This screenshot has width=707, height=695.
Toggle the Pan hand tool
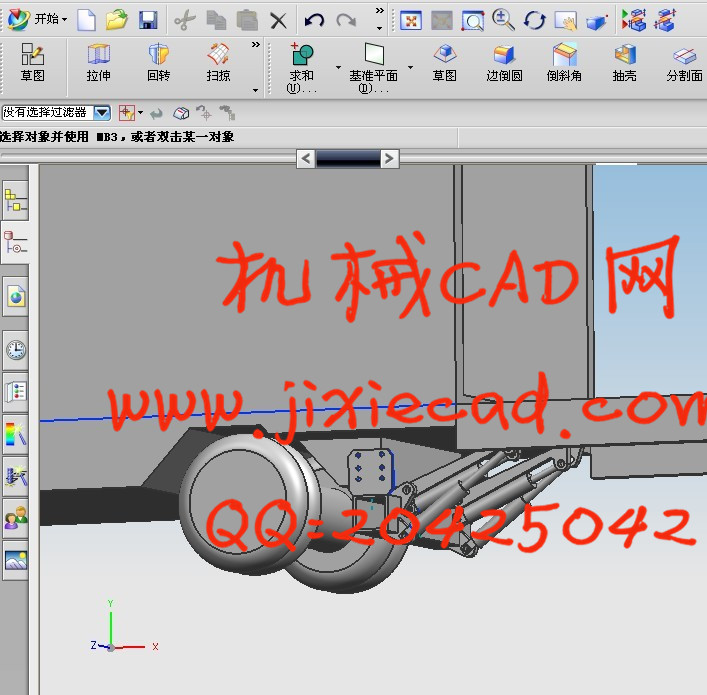566,19
